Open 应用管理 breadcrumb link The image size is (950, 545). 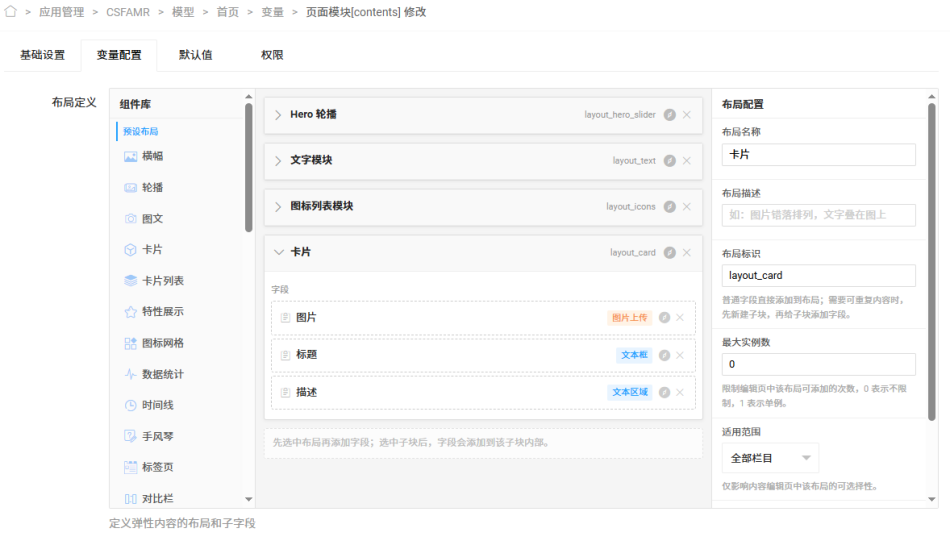point(61,12)
